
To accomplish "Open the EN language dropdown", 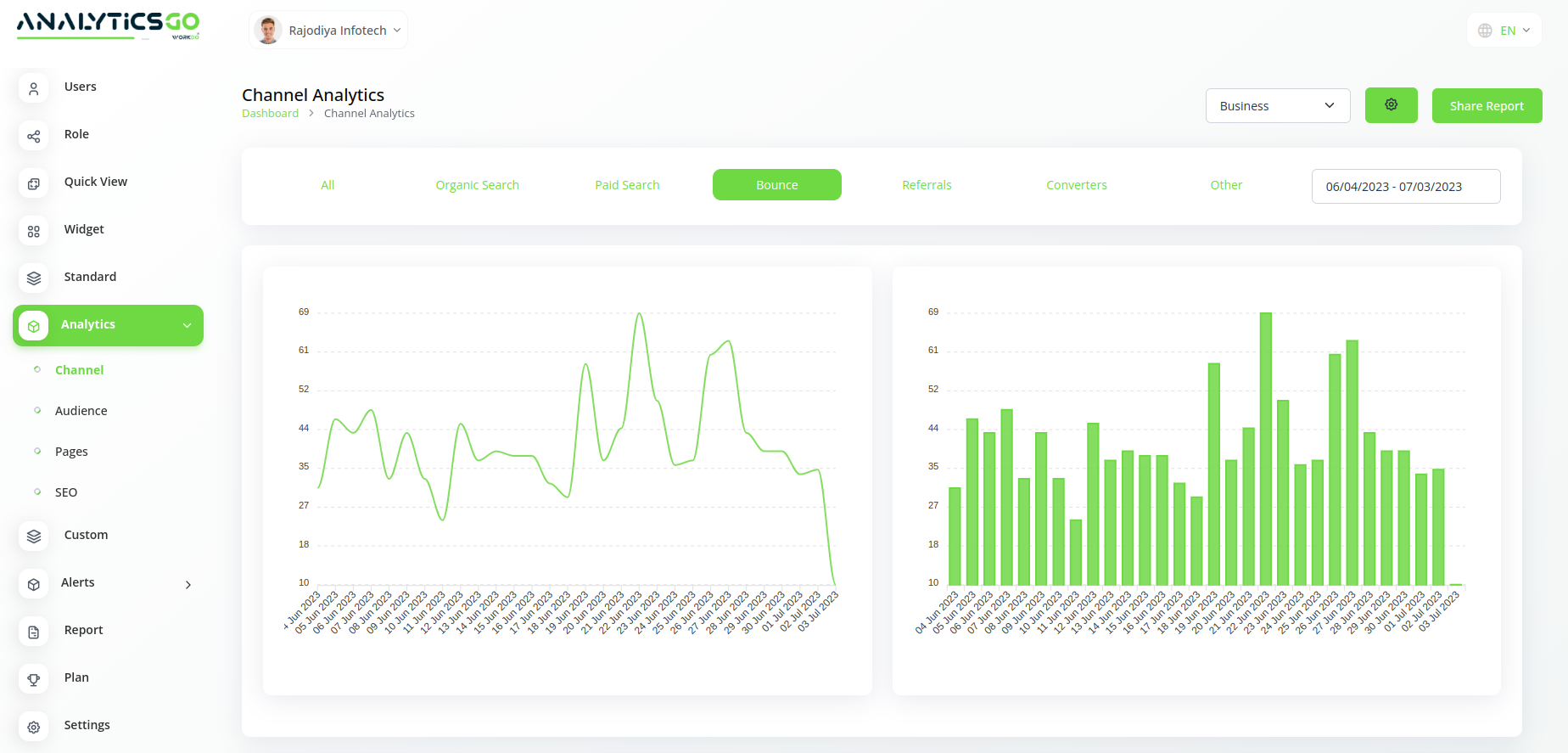I will (x=1504, y=31).
